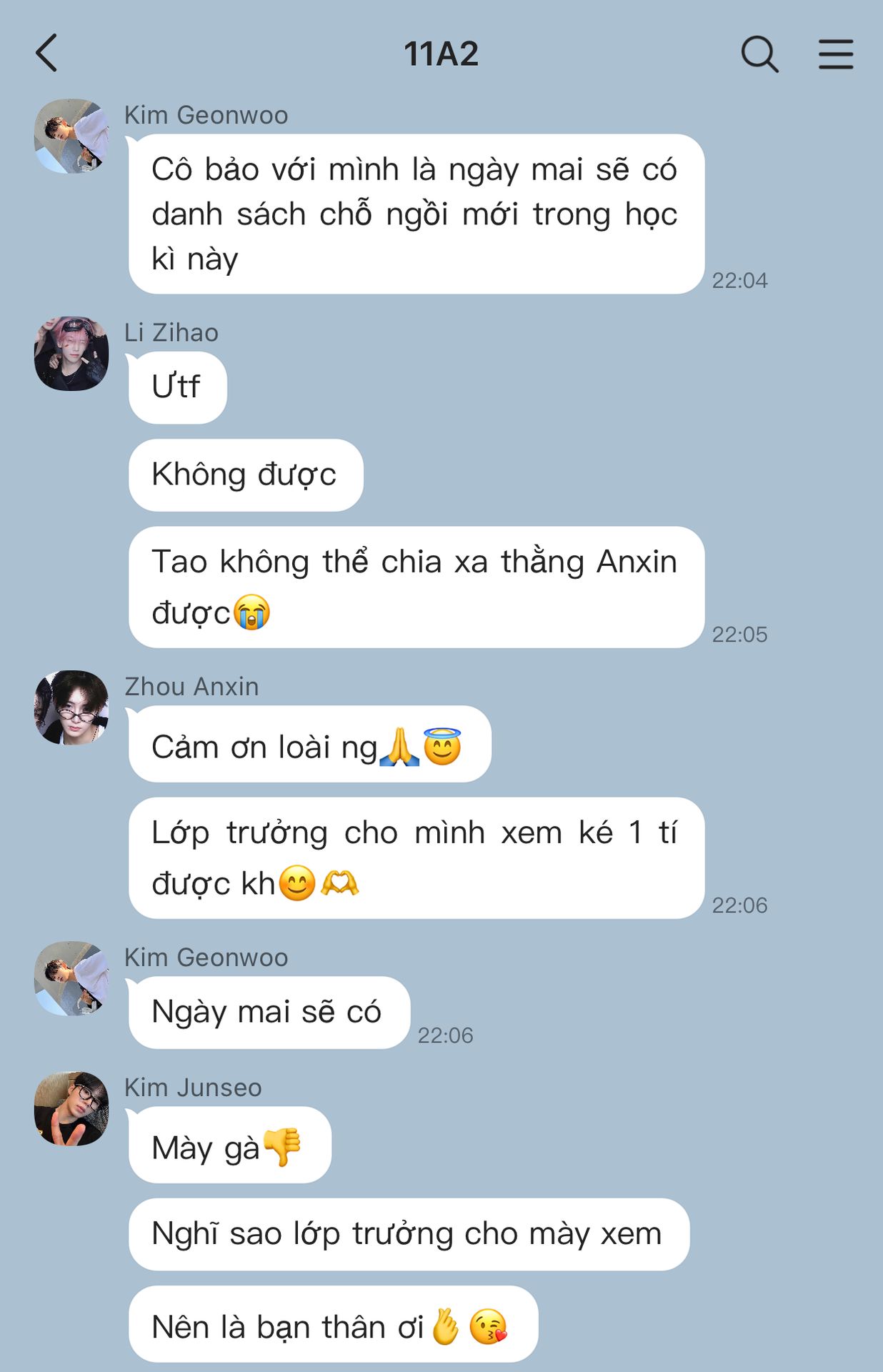The width and height of the screenshot is (883, 1372).
Task: Open Kim Junseo's profile picture
Action: (71, 1108)
